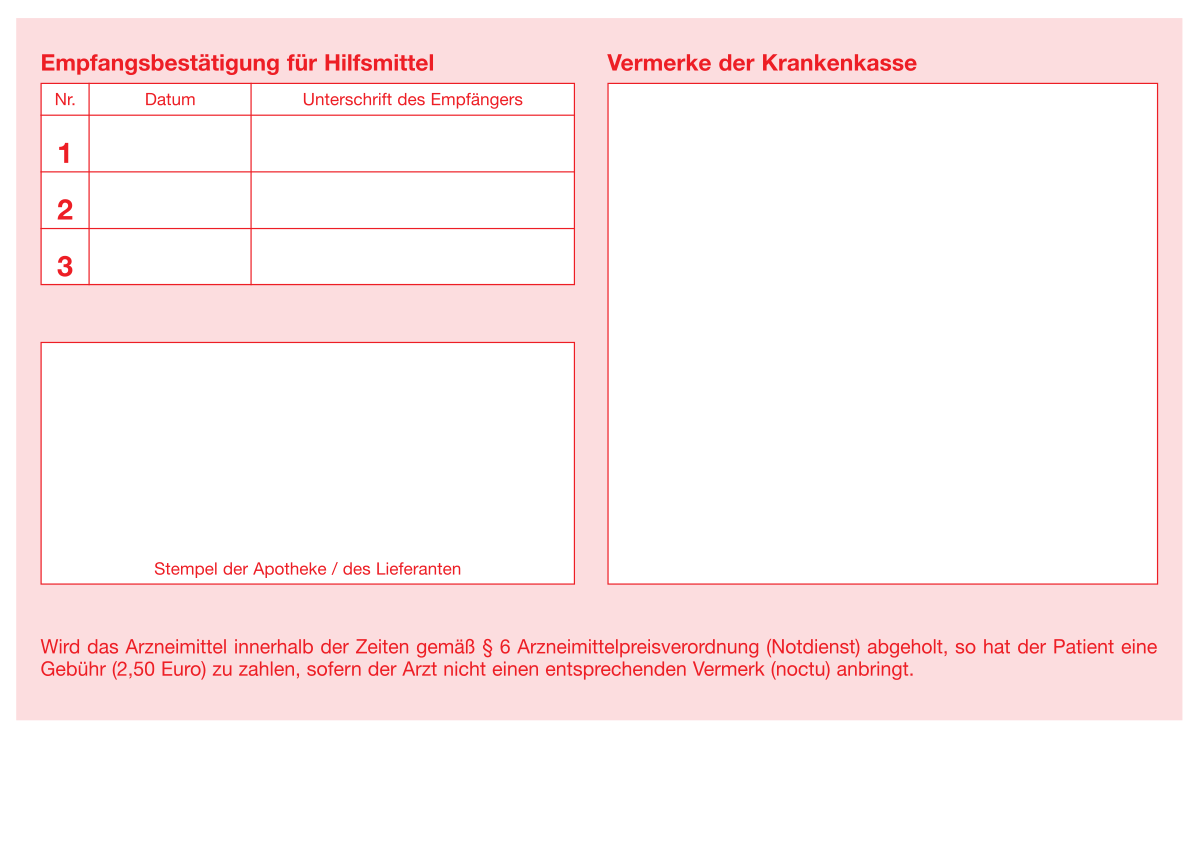Click the Empfangsbestätigung für Hilfsmittel heading
This screenshot has width=1200, height=851.
(237, 63)
